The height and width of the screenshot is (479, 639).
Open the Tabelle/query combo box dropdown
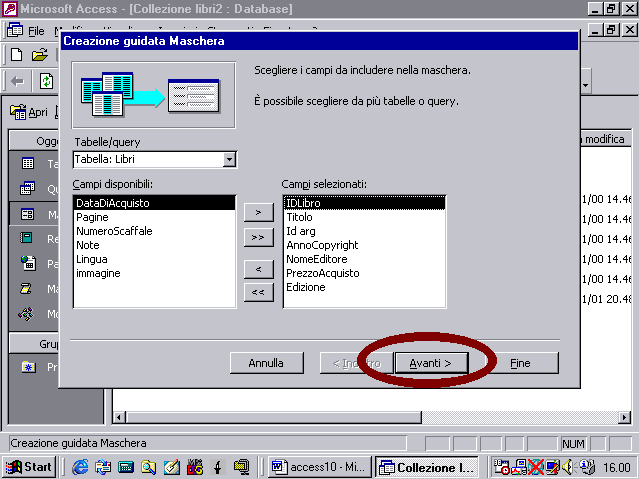tap(229, 159)
